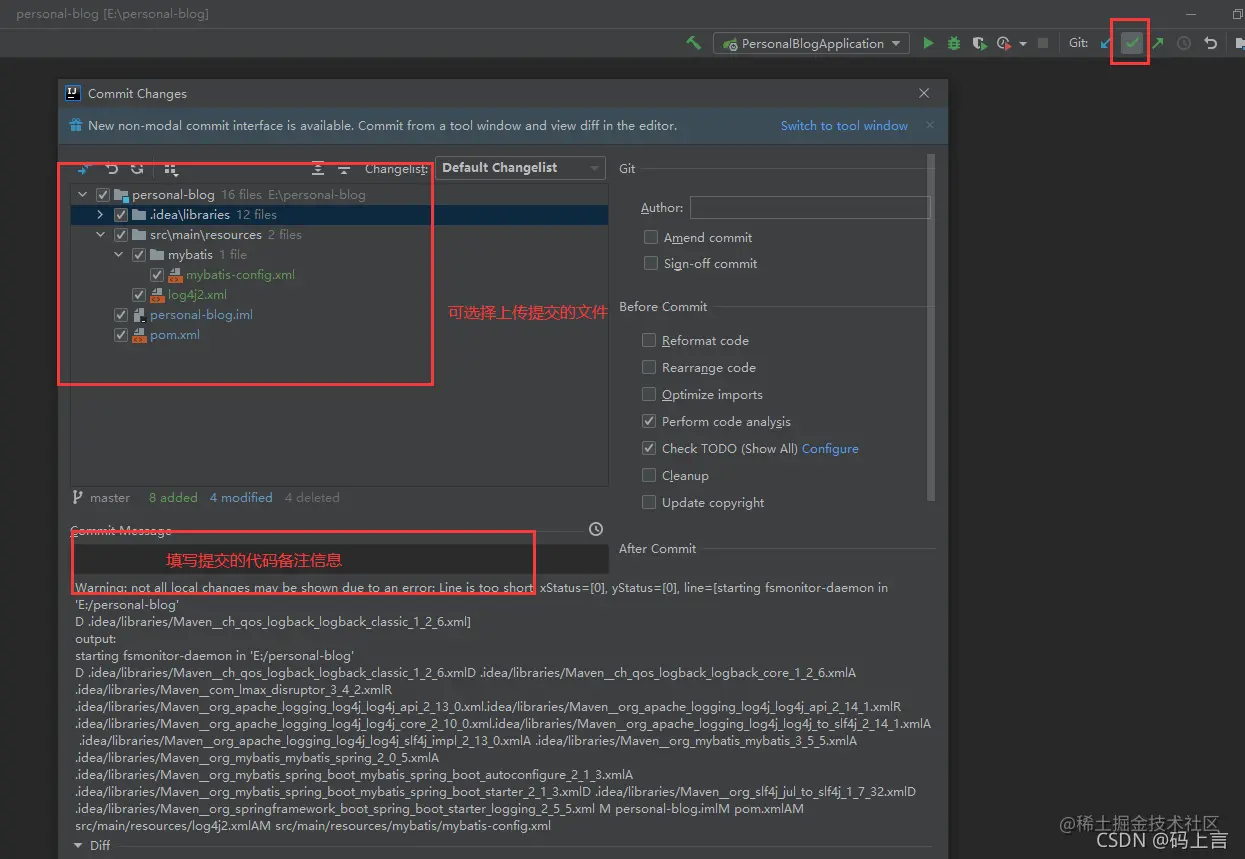
Task: Expand the .idea\libraries folder node
Action: coord(100,215)
